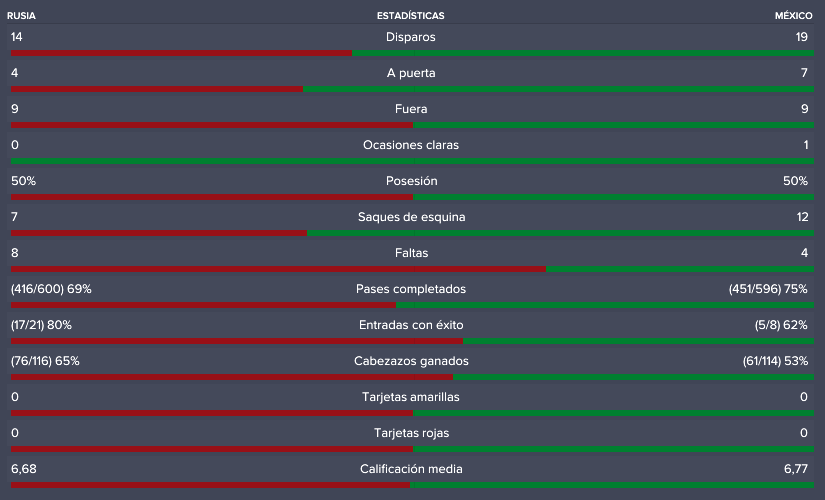Click the Ocasiones claras label
This screenshot has width=825, height=500.
click(x=411, y=145)
